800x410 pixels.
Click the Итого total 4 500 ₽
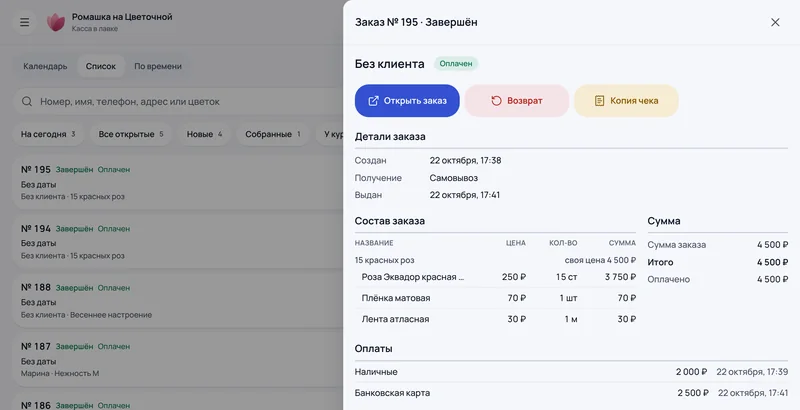772,262
